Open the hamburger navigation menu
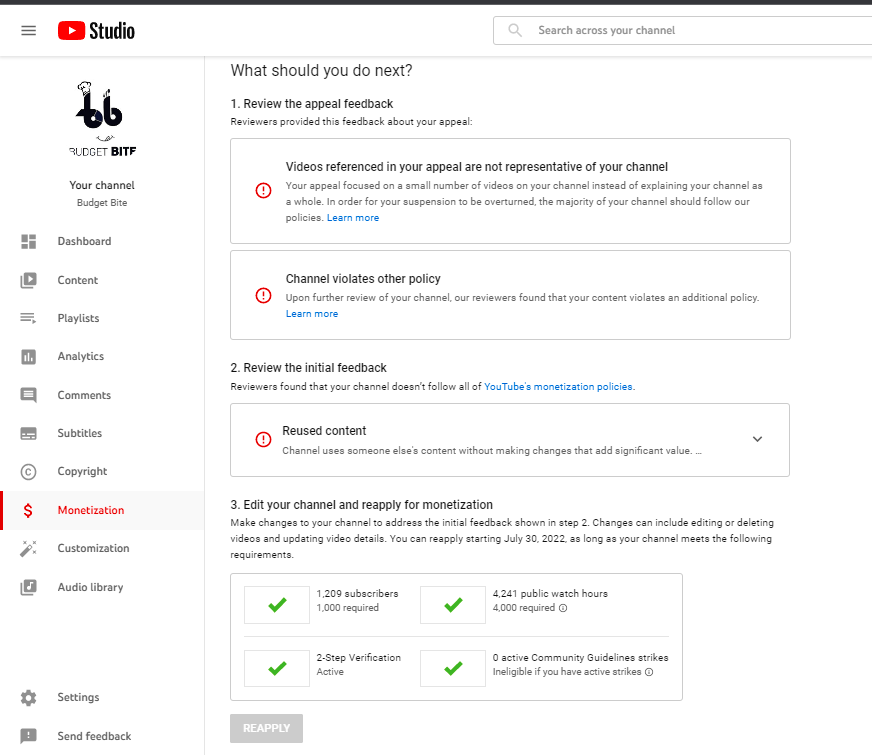The height and width of the screenshot is (755, 872). coord(28,31)
